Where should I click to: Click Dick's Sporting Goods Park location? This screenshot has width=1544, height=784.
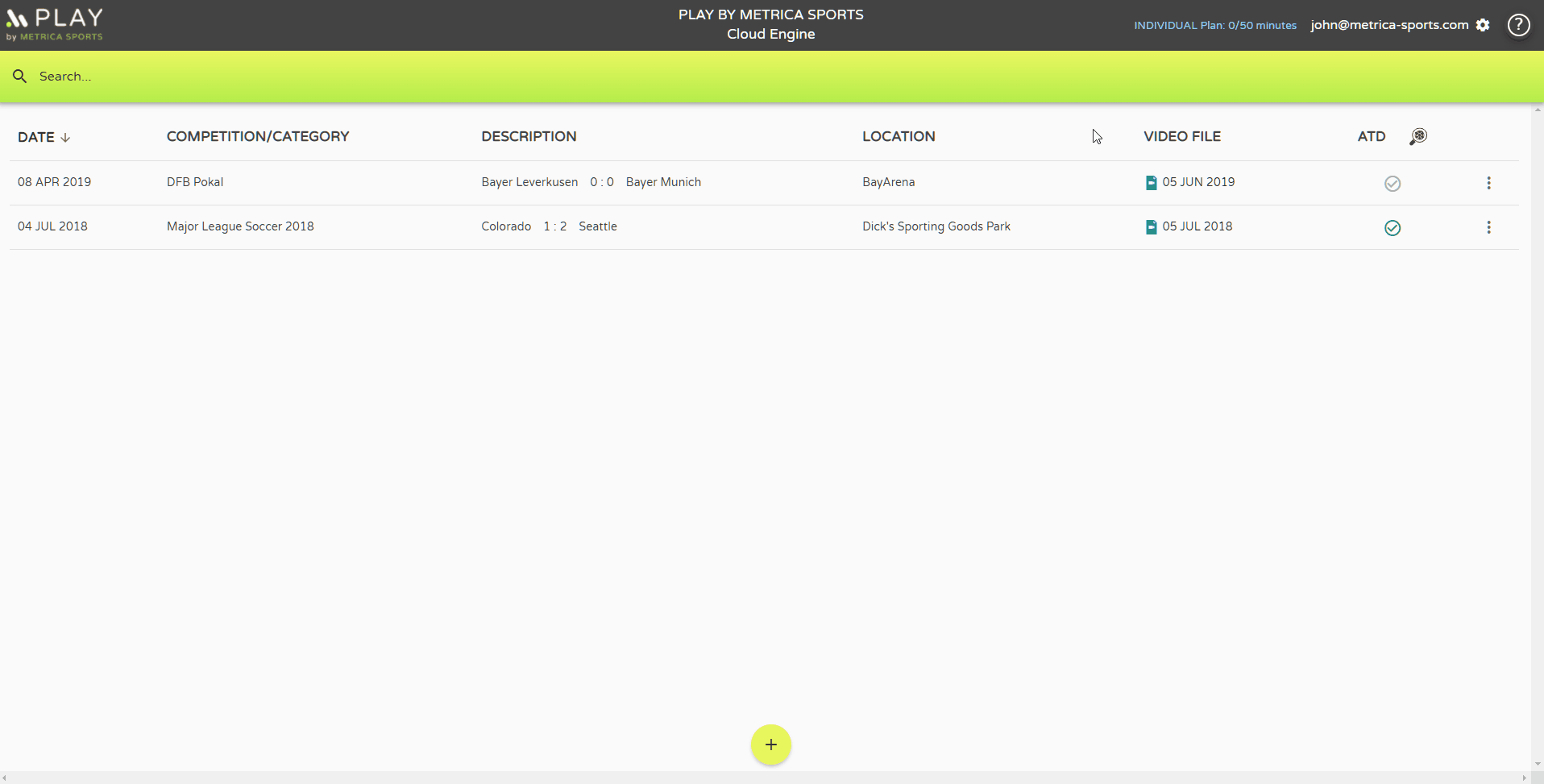tap(936, 226)
